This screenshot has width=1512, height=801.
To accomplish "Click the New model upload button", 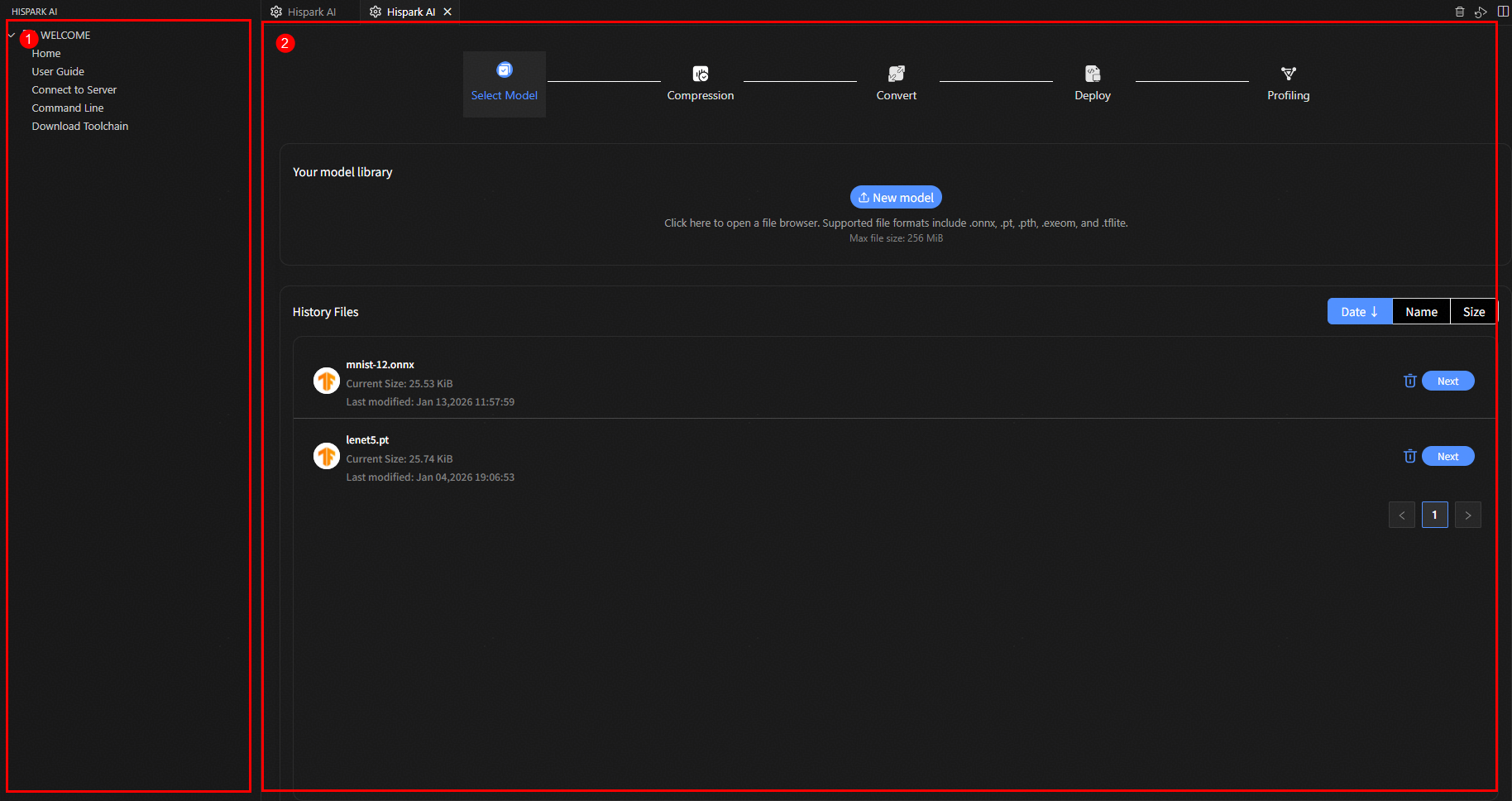I will click(896, 197).
